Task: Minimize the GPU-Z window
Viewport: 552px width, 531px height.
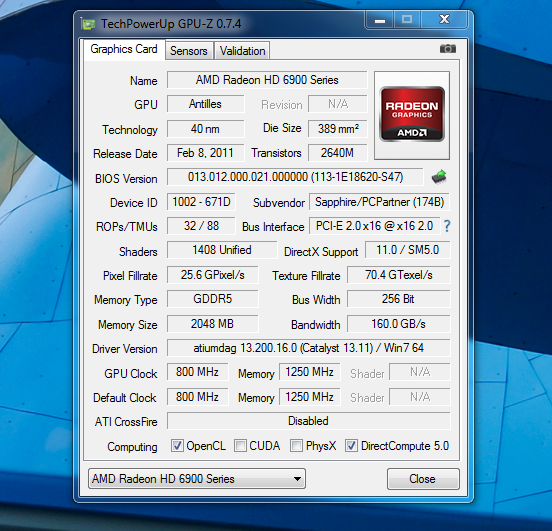Action: tap(380, 20)
